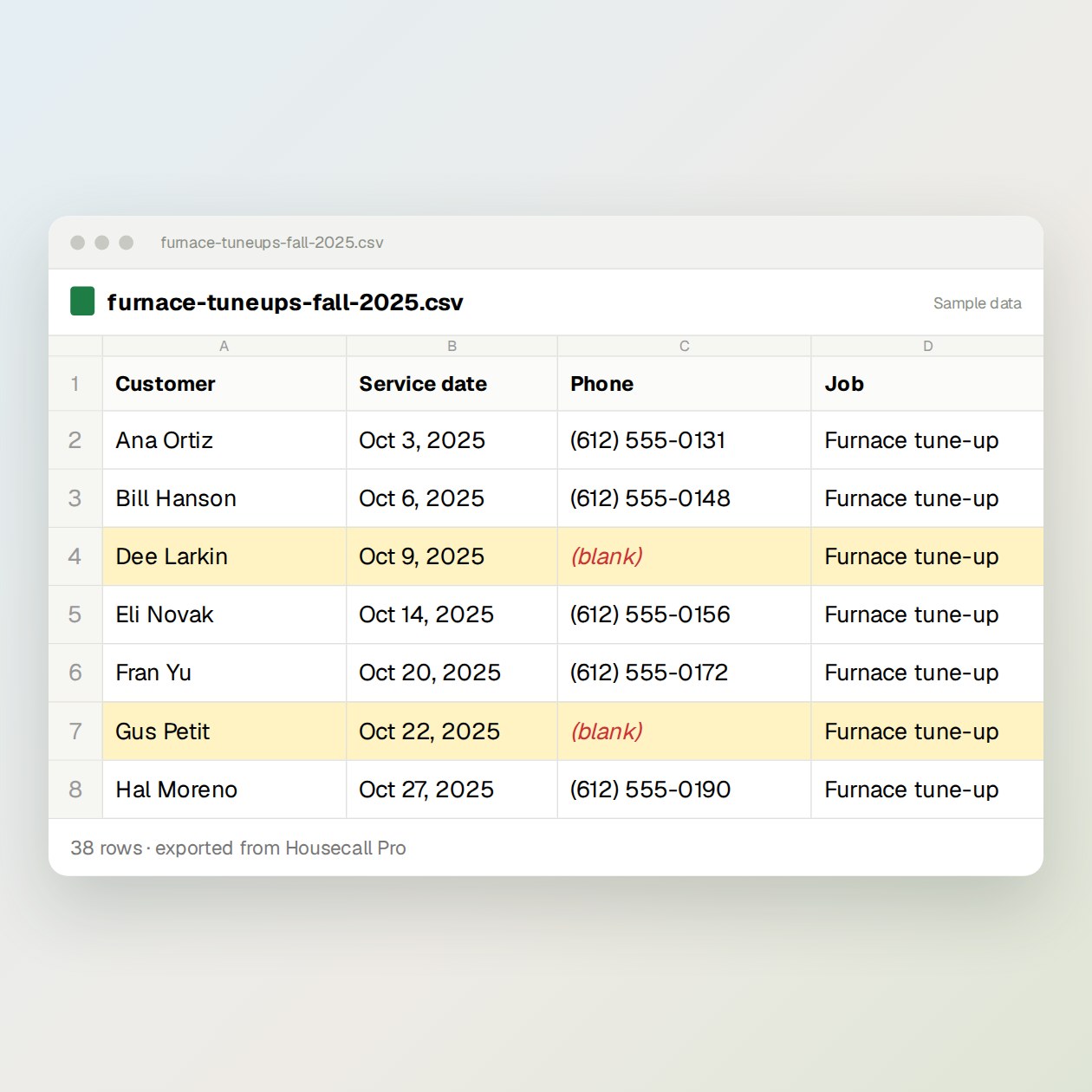Click Gus Petit's Furnace tune-up job cell
Viewport: 1092px width, 1092px height.
(x=927, y=731)
